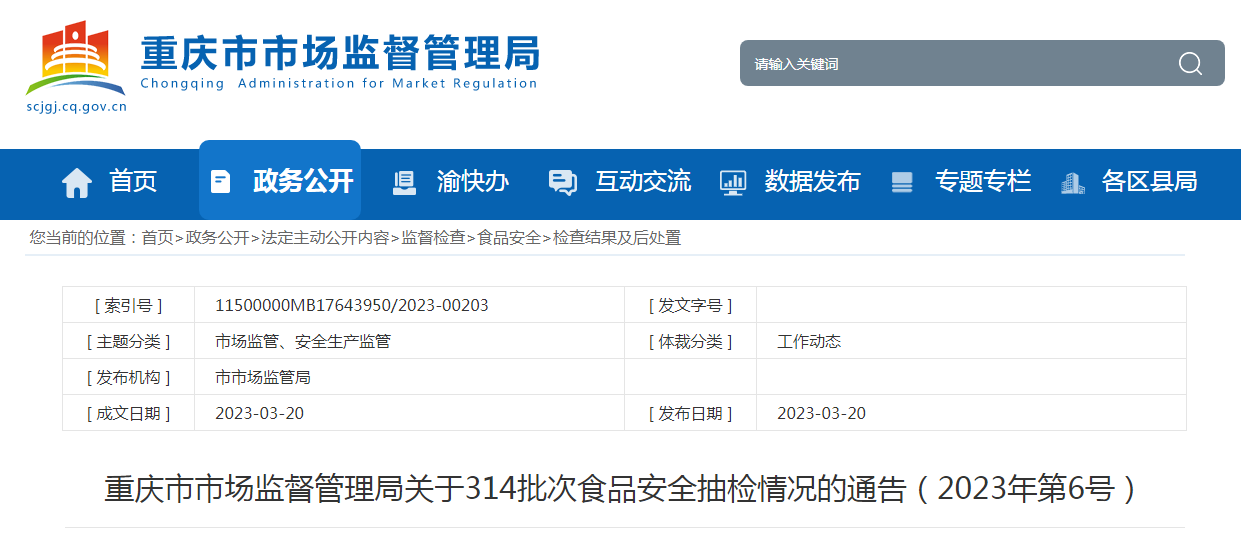This screenshot has width=1241, height=547.
Task: Type in the 请输入关键词 search field
Action: pos(950,64)
